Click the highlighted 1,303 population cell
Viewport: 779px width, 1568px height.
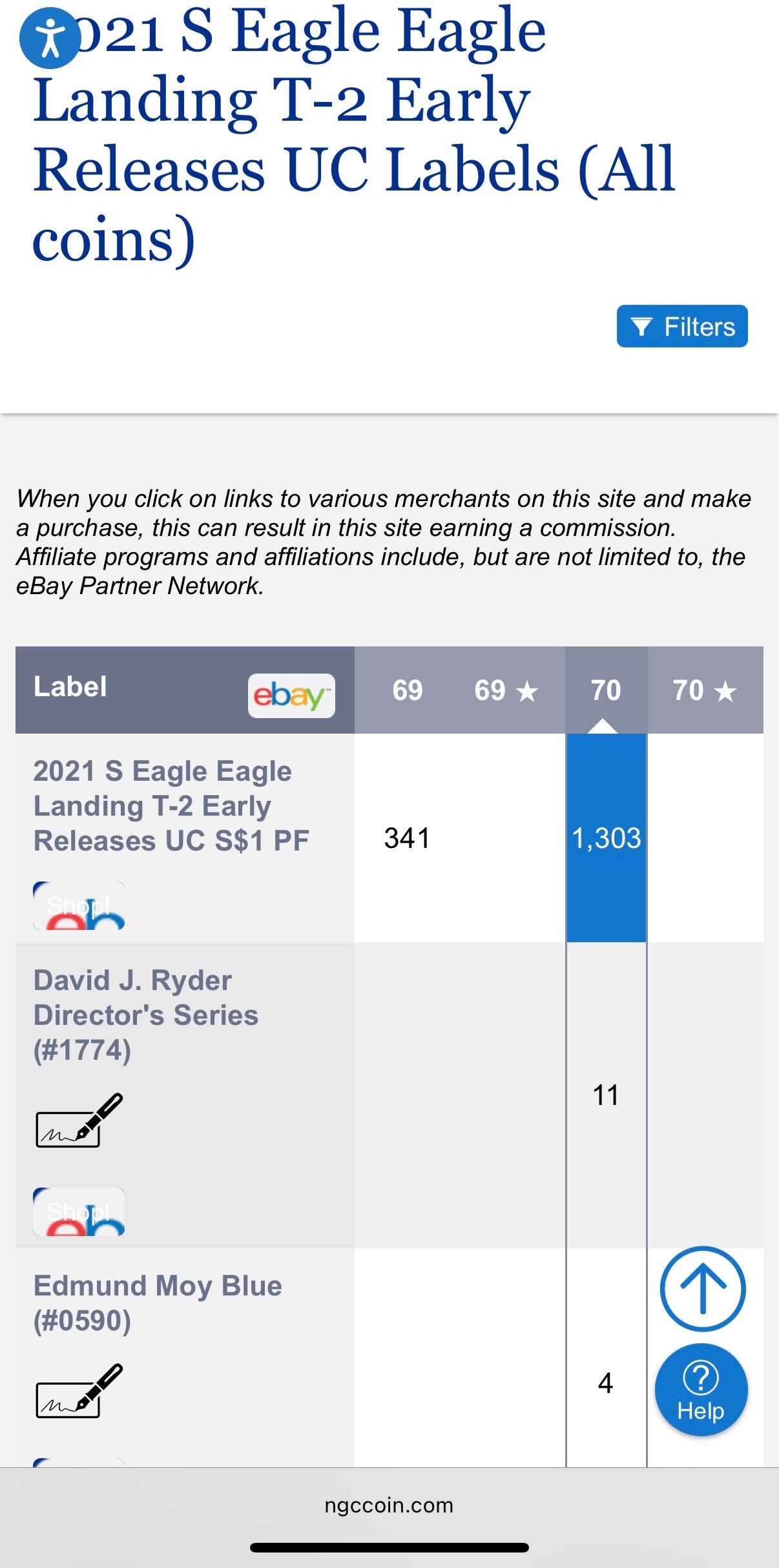(606, 838)
